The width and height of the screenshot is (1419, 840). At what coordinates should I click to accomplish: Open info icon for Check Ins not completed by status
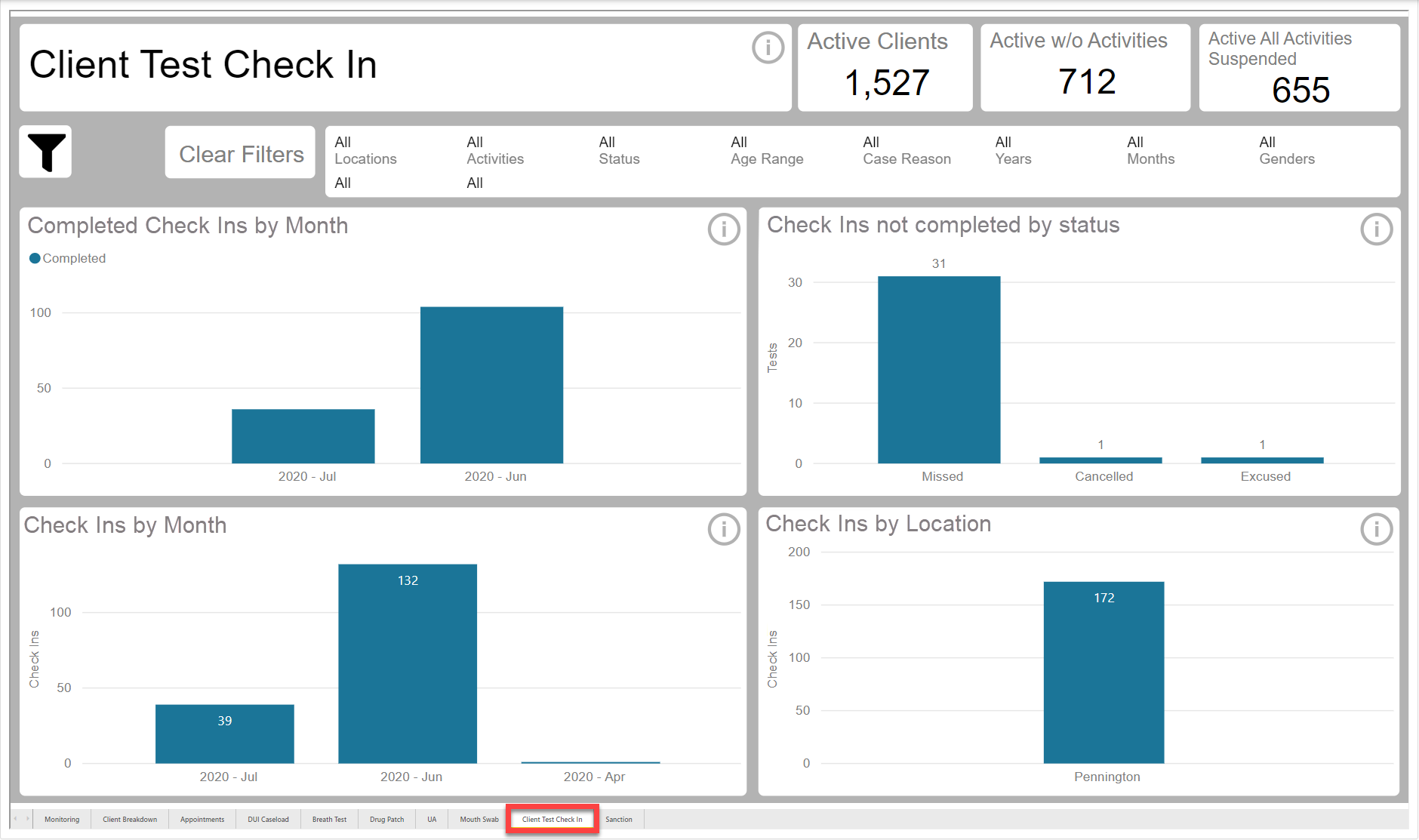tap(1376, 229)
